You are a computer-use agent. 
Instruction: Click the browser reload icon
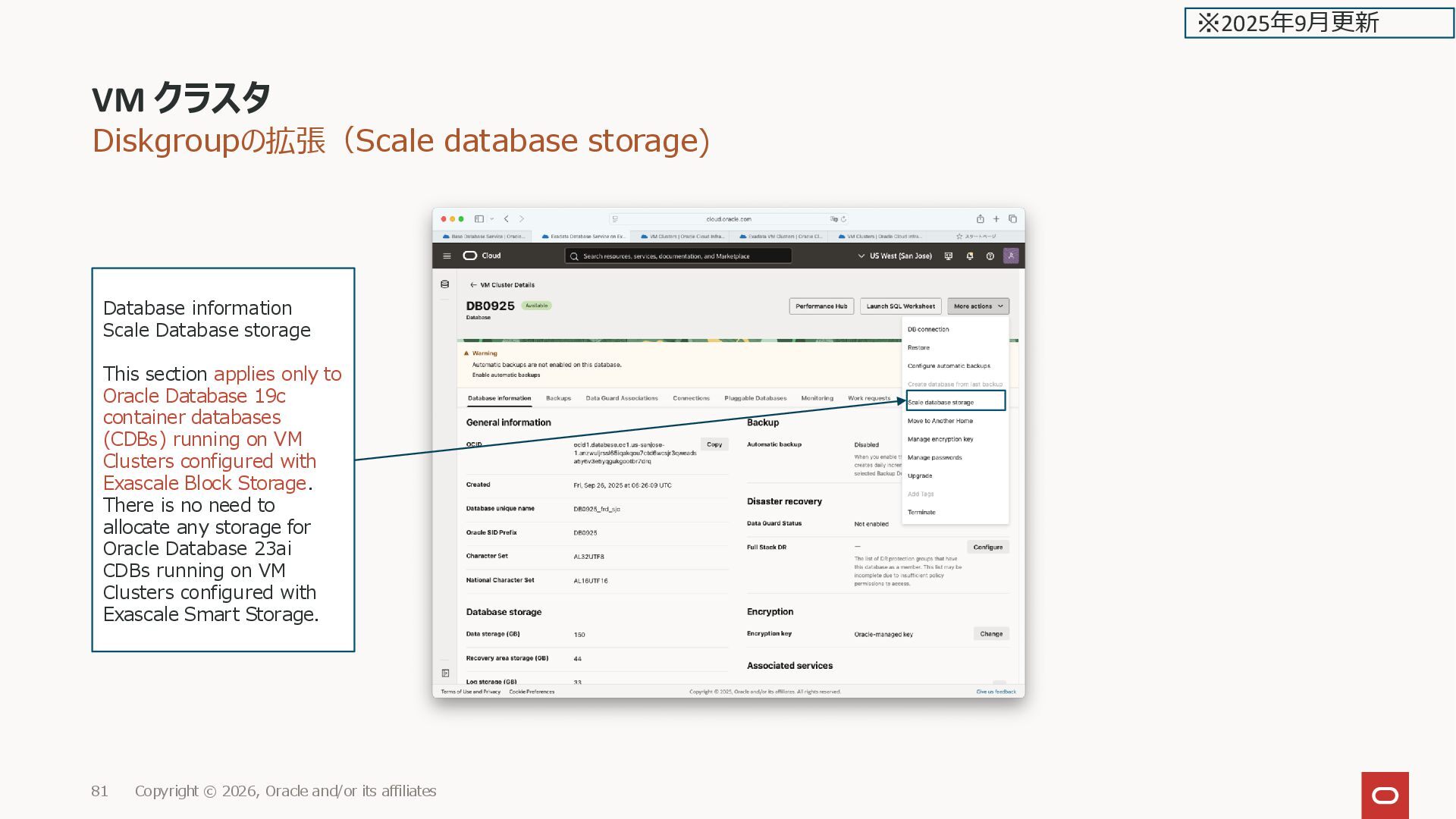pos(843,219)
